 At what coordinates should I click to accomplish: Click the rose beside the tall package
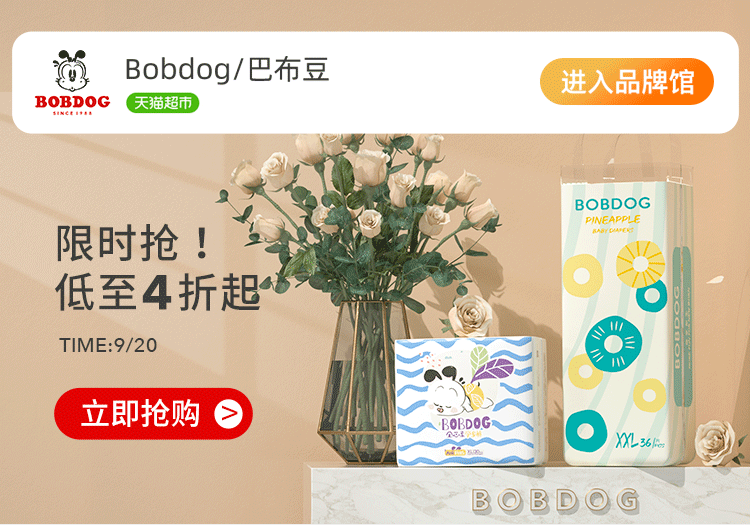[x=716, y=442]
